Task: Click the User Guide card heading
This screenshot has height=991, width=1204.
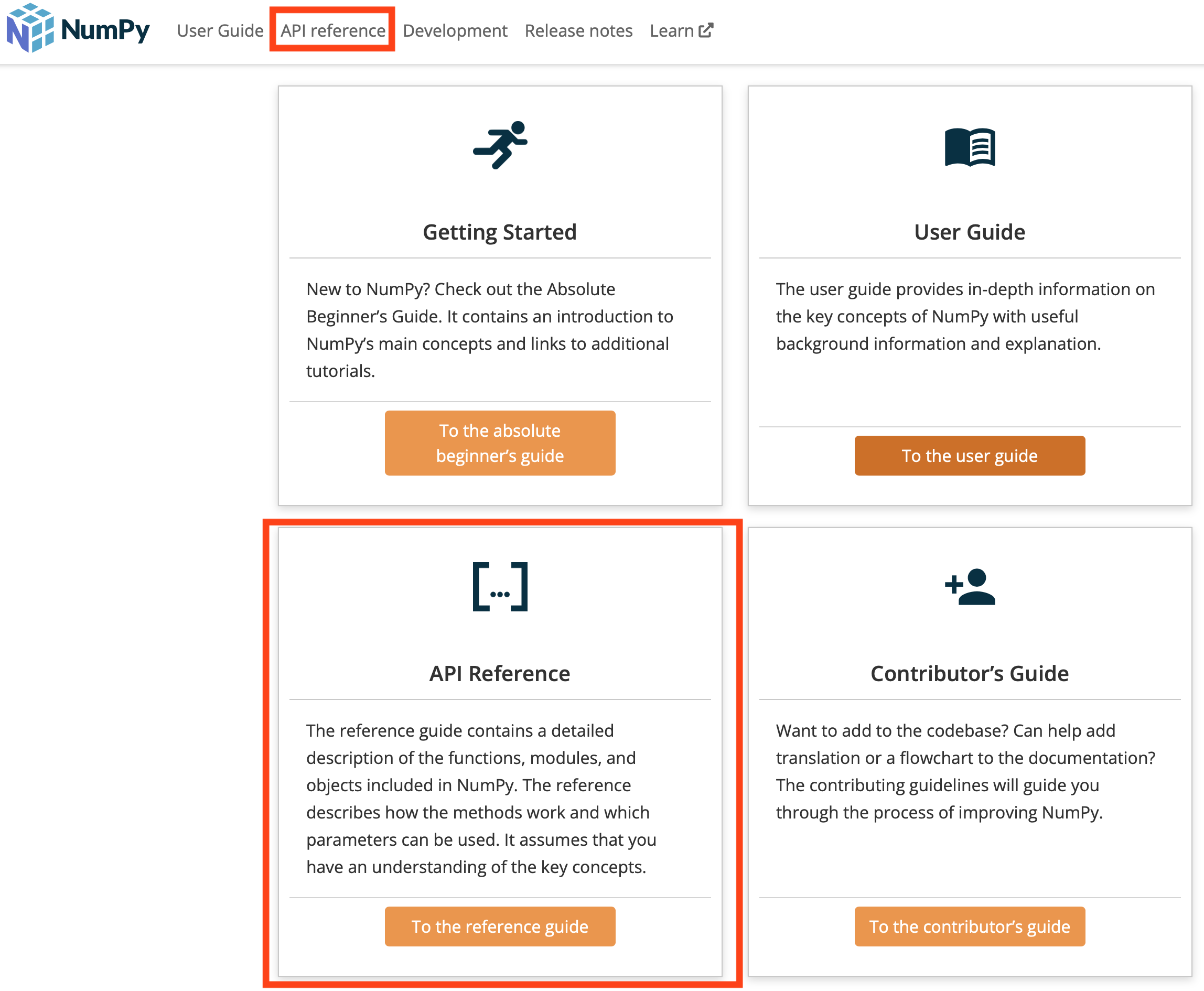Action: 970,232
